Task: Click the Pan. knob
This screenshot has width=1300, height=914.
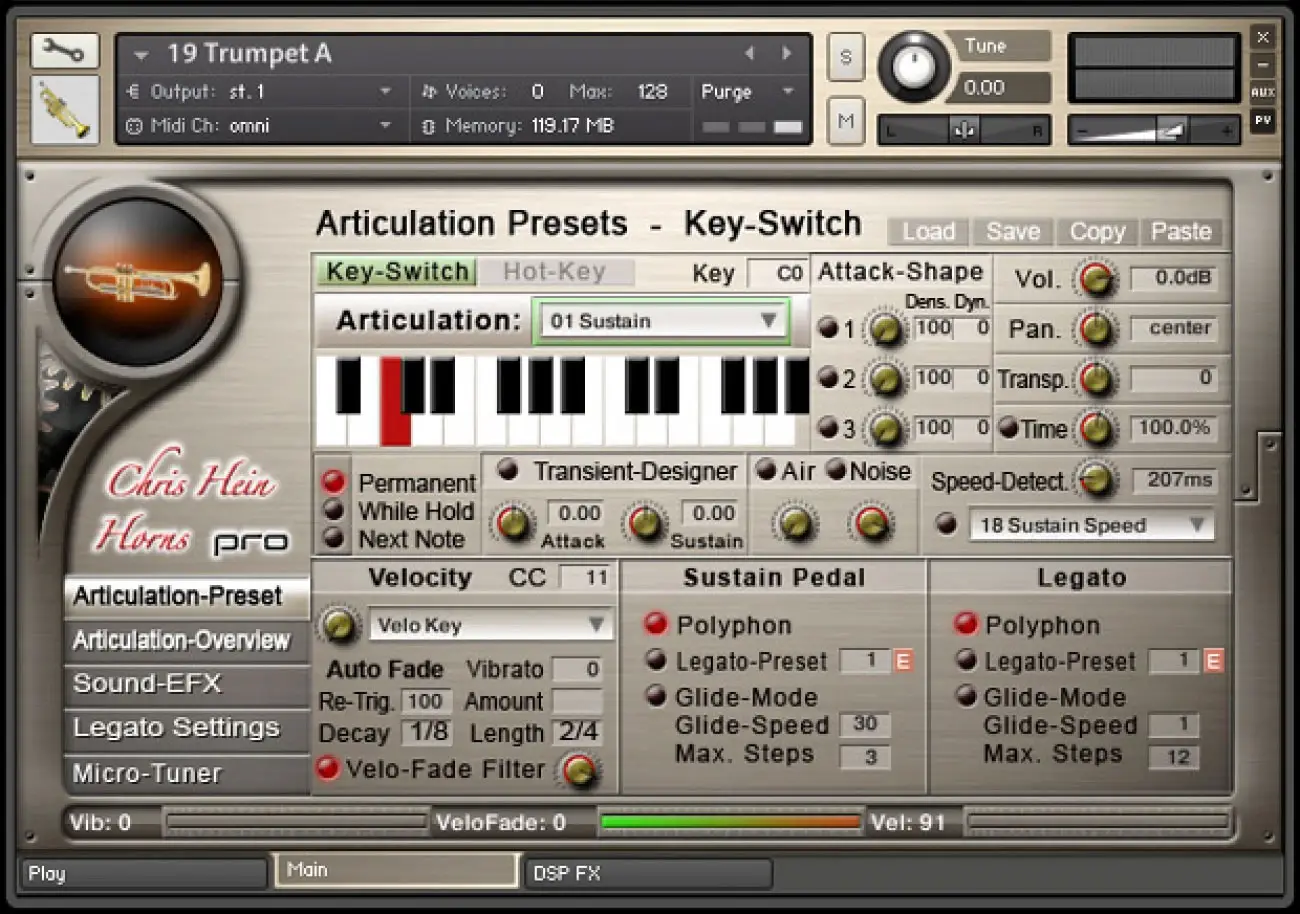Action: coord(1097,329)
